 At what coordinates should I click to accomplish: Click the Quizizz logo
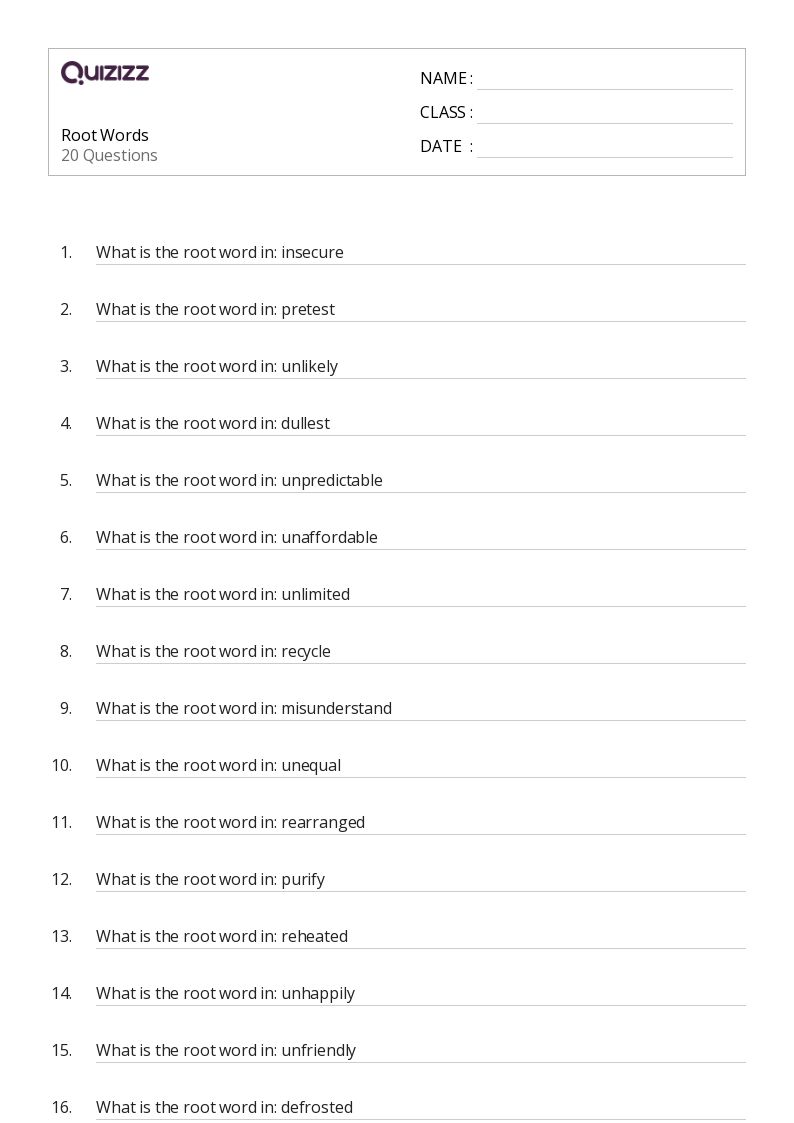pos(105,73)
